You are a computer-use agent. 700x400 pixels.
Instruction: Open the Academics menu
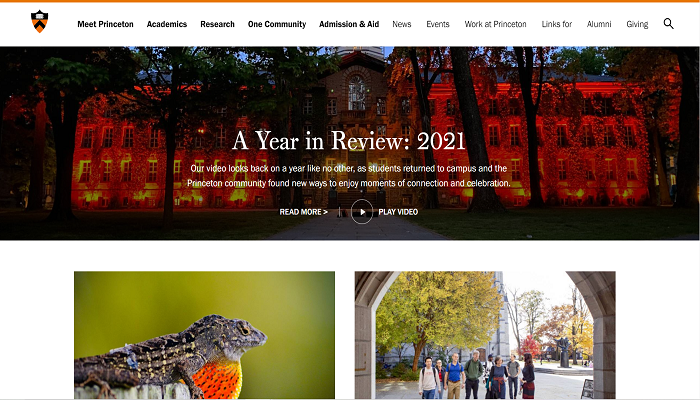pos(167,24)
